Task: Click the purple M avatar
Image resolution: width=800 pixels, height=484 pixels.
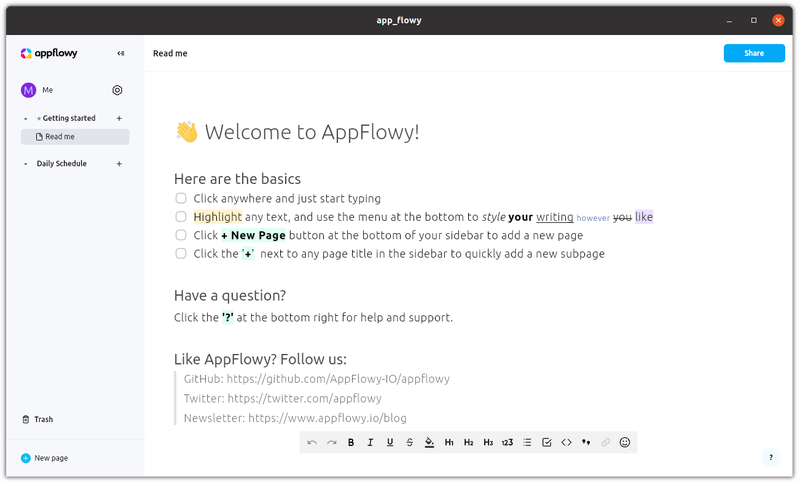Action: (x=28, y=90)
